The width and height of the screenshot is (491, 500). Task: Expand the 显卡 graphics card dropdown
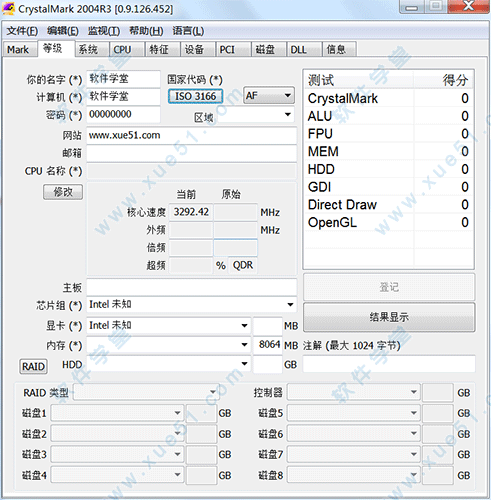pyautogui.click(x=169, y=325)
